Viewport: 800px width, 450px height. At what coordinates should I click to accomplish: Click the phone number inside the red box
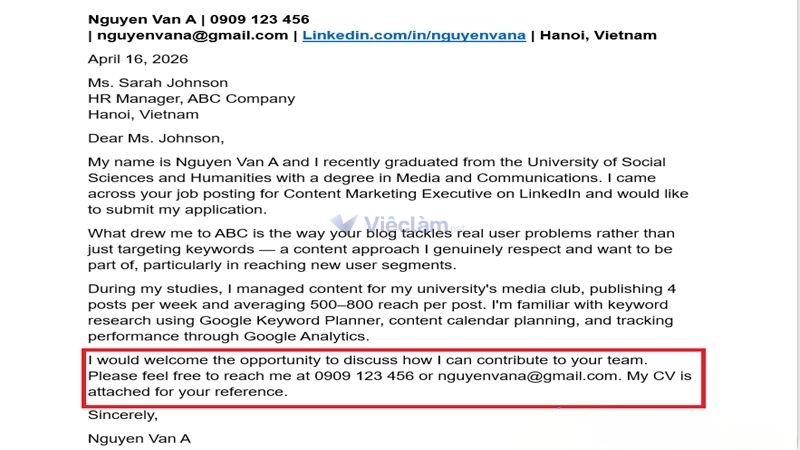click(364, 376)
